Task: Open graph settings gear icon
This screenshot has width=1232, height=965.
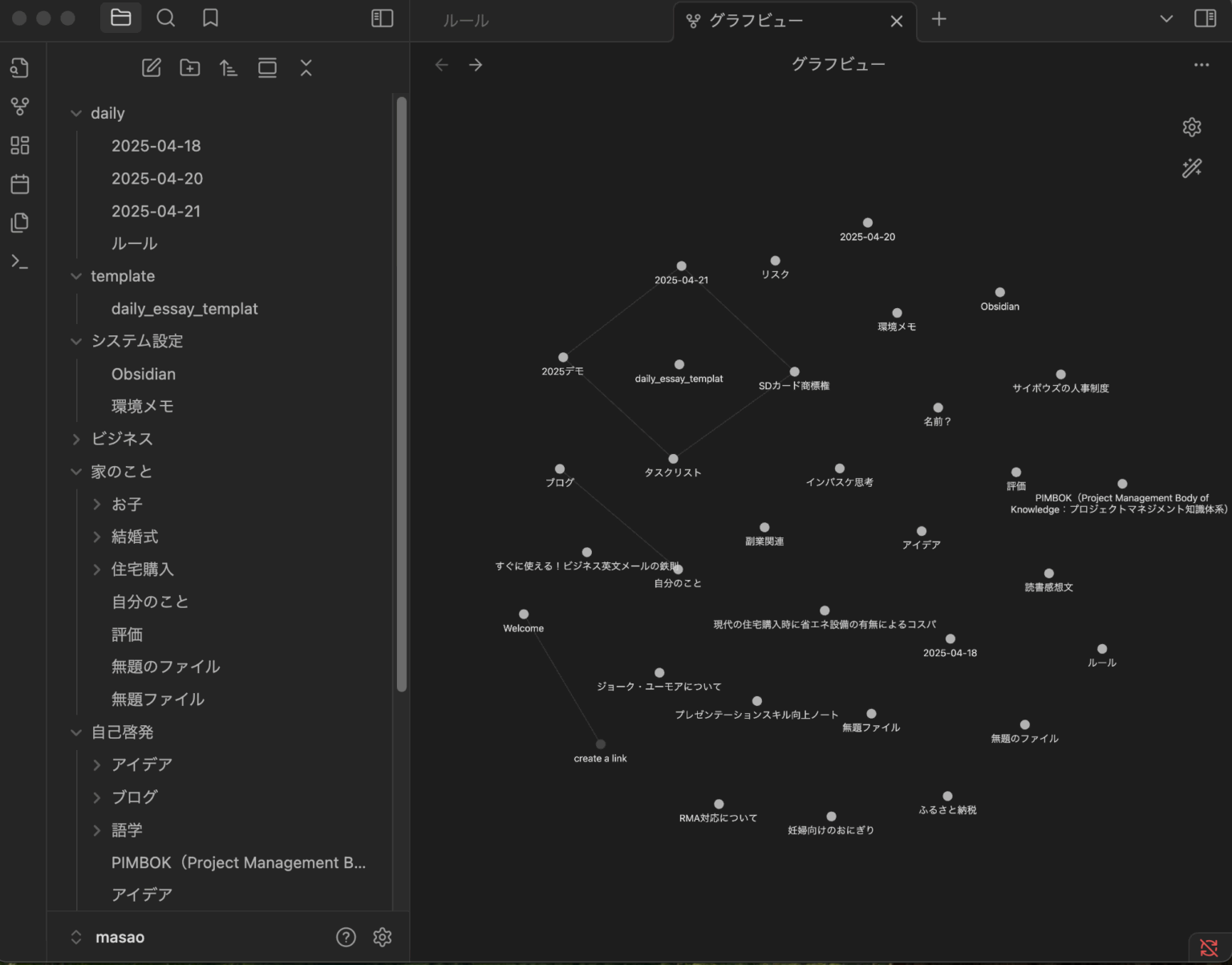Action: [x=1192, y=127]
